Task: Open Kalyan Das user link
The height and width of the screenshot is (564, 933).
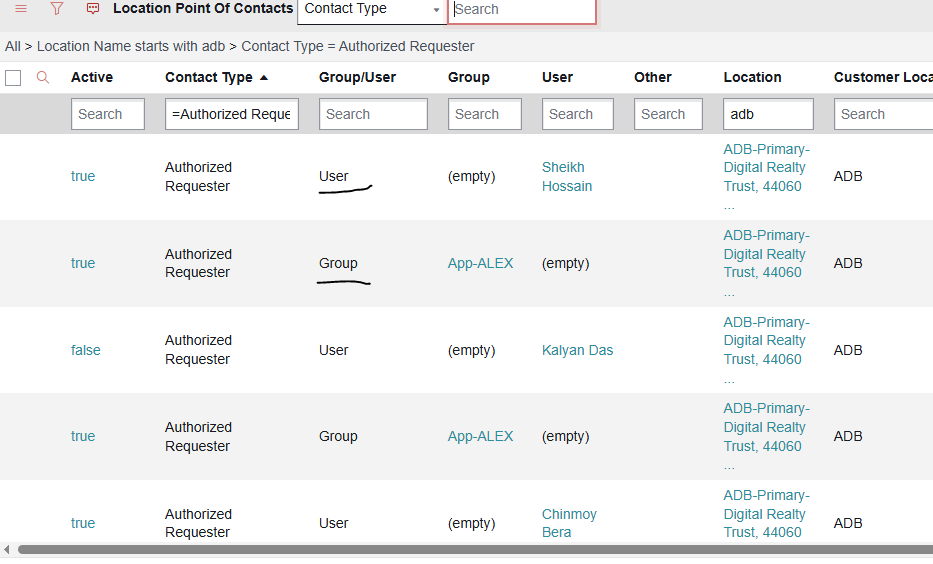Action: [x=577, y=350]
